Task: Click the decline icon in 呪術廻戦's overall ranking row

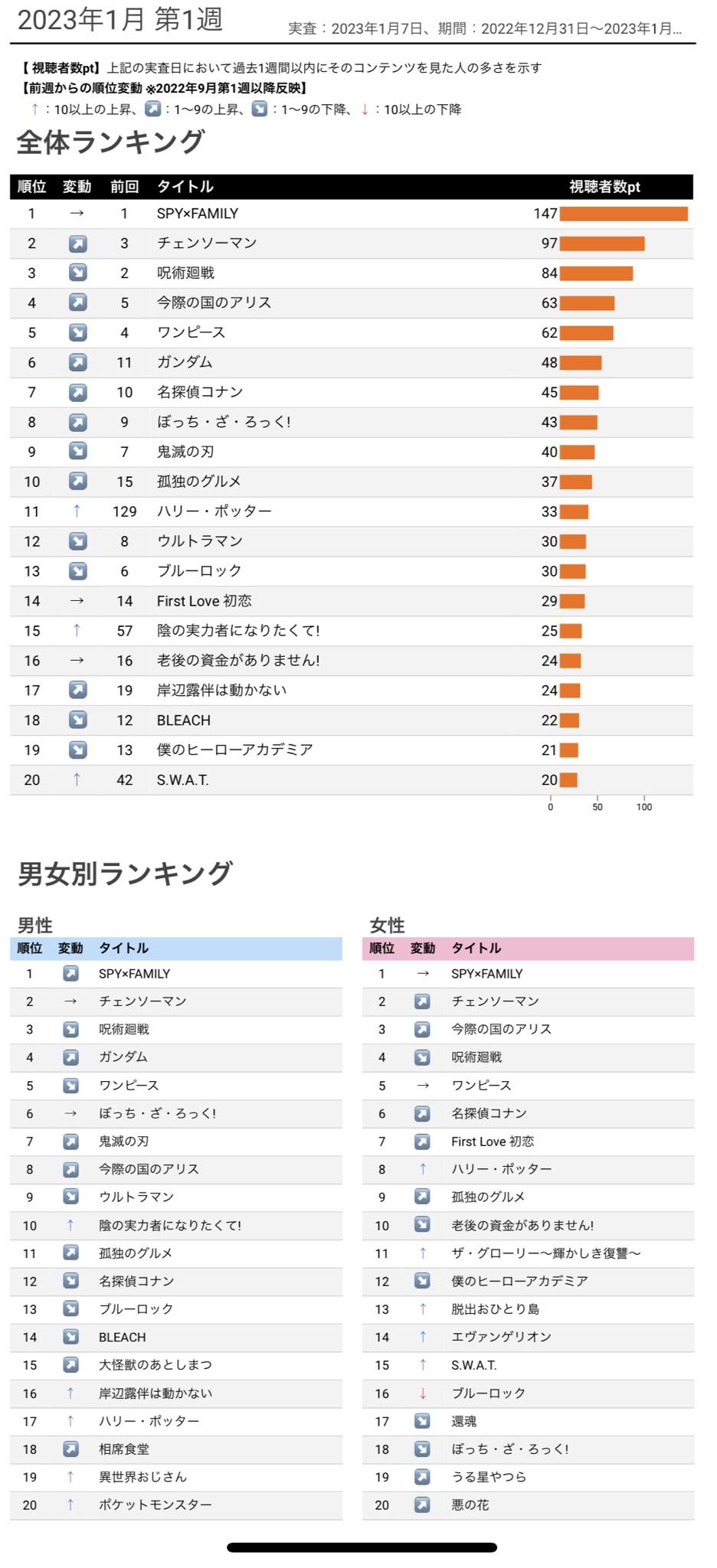Action: (77, 273)
